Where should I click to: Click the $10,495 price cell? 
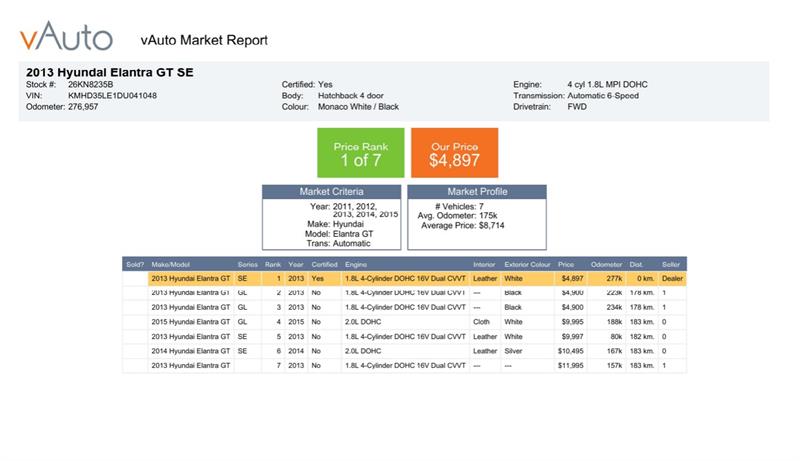click(x=570, y=351)
